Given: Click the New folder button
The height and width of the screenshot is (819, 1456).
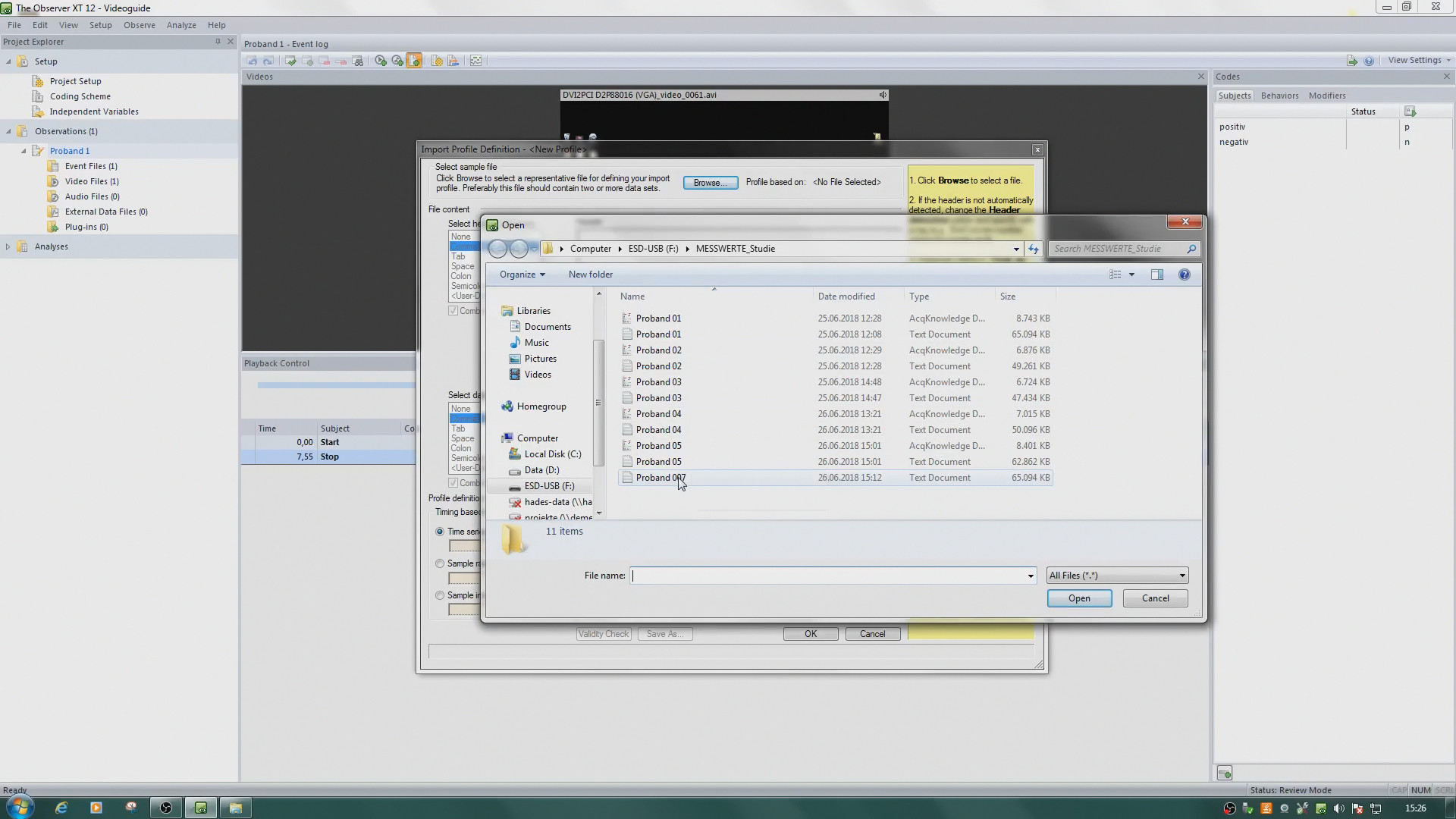Looking at the screenshot, I should pos(590,275).
